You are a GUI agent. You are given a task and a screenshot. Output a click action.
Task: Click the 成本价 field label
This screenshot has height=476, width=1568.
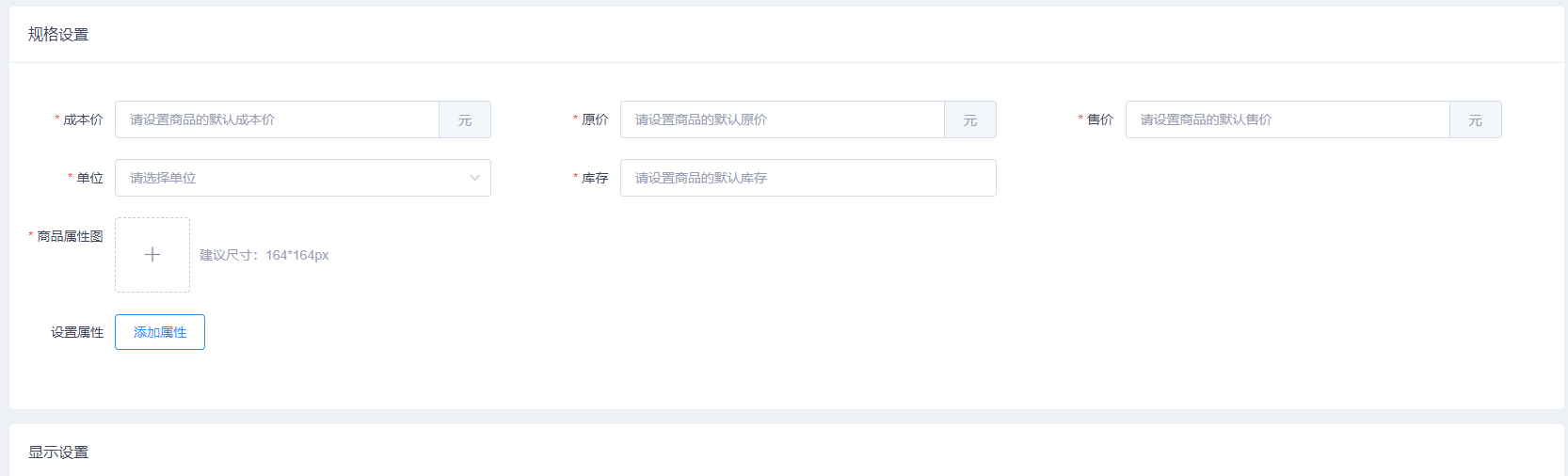click(83, 120)
